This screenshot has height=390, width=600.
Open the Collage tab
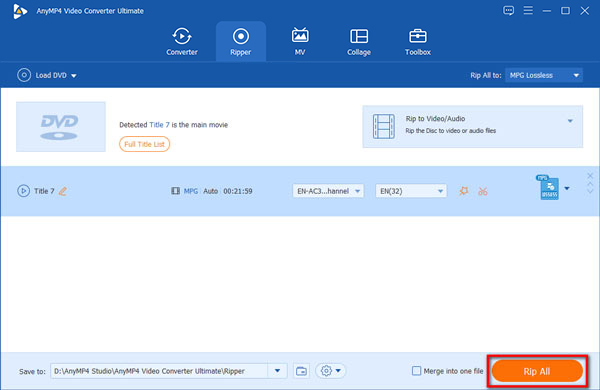pyautogui.click(x=359, y=41)
